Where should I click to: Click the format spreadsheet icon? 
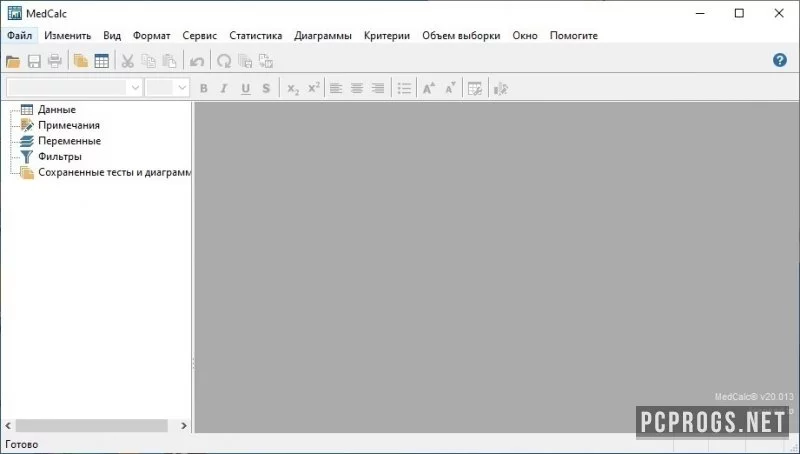[x=475, y=89]
